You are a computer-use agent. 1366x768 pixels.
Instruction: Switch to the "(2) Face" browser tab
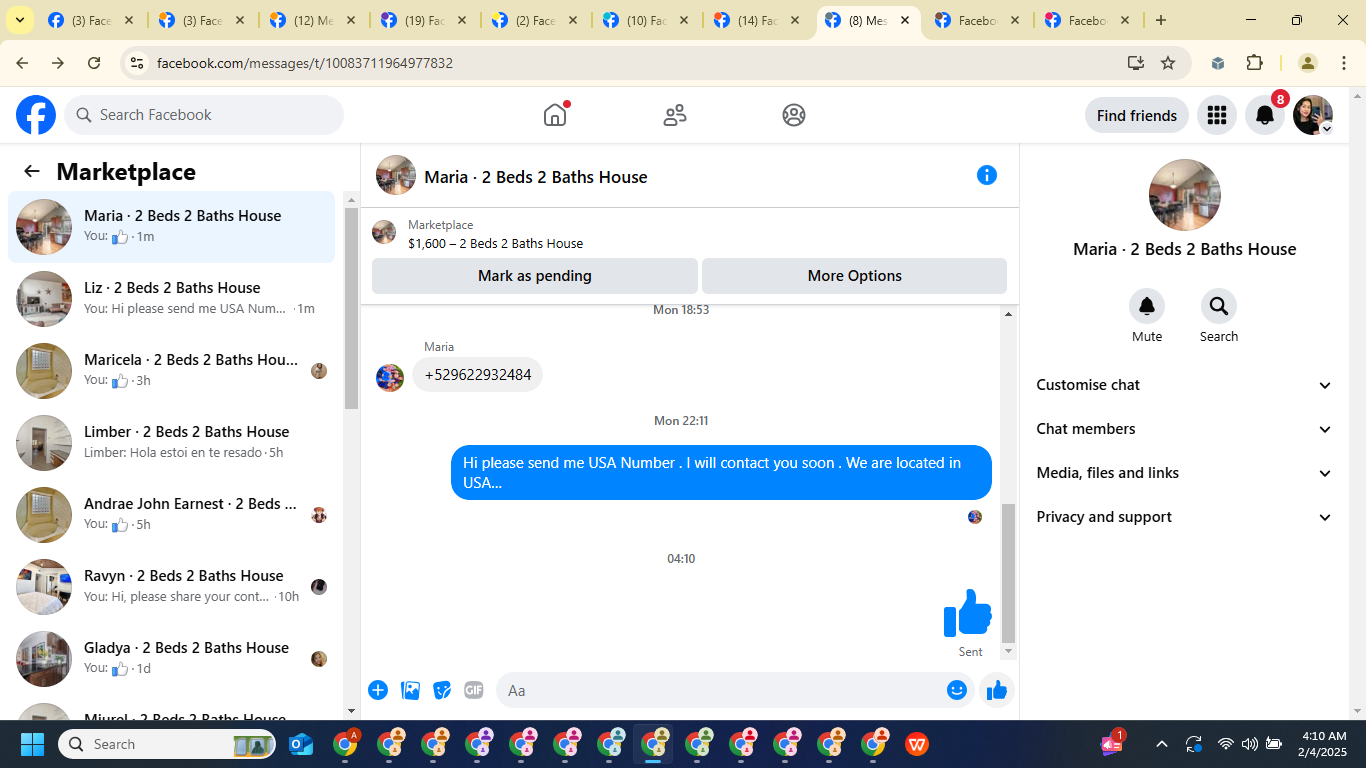tap(535, 20)
